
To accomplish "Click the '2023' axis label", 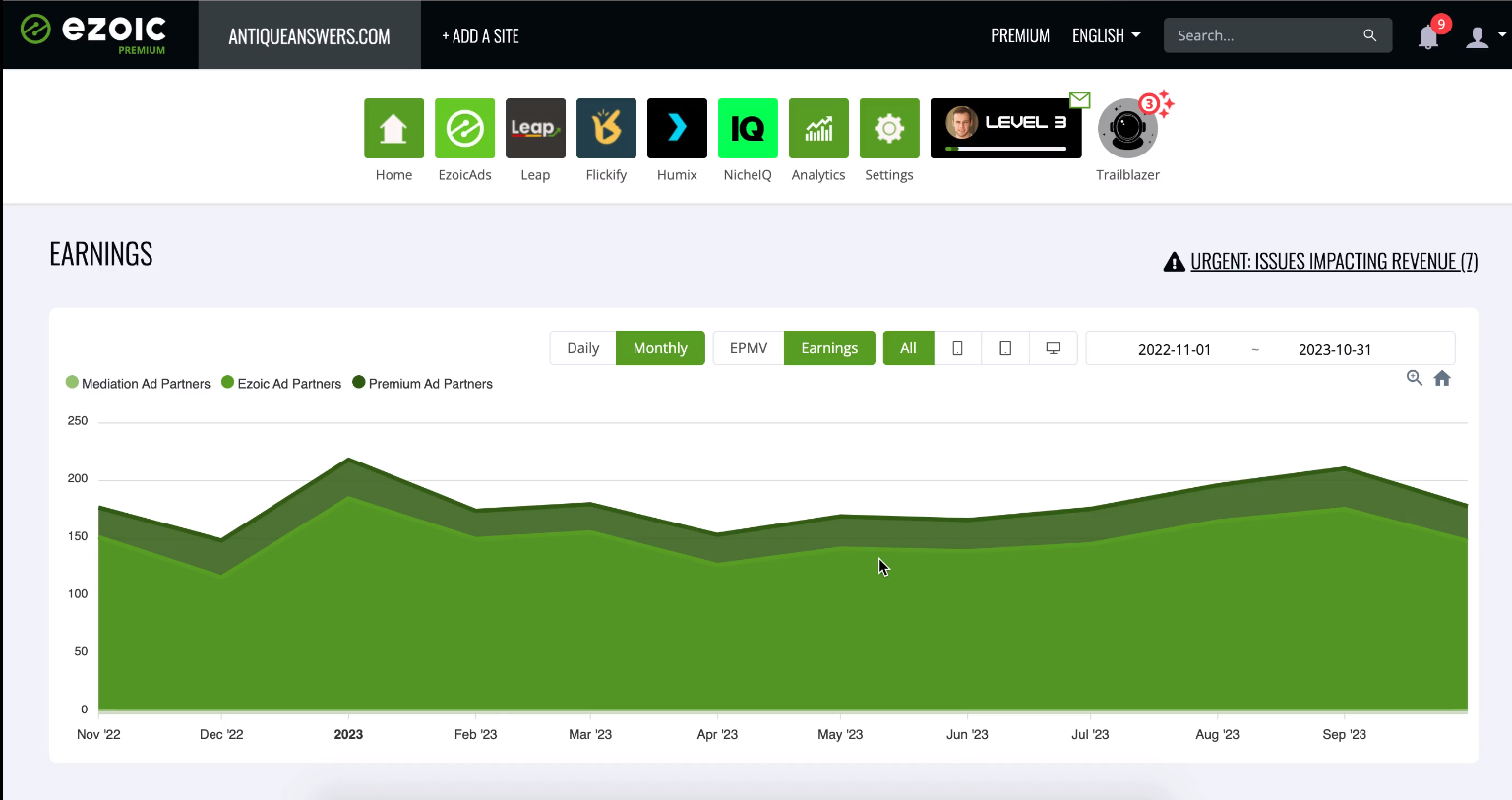I will (348, 734).
